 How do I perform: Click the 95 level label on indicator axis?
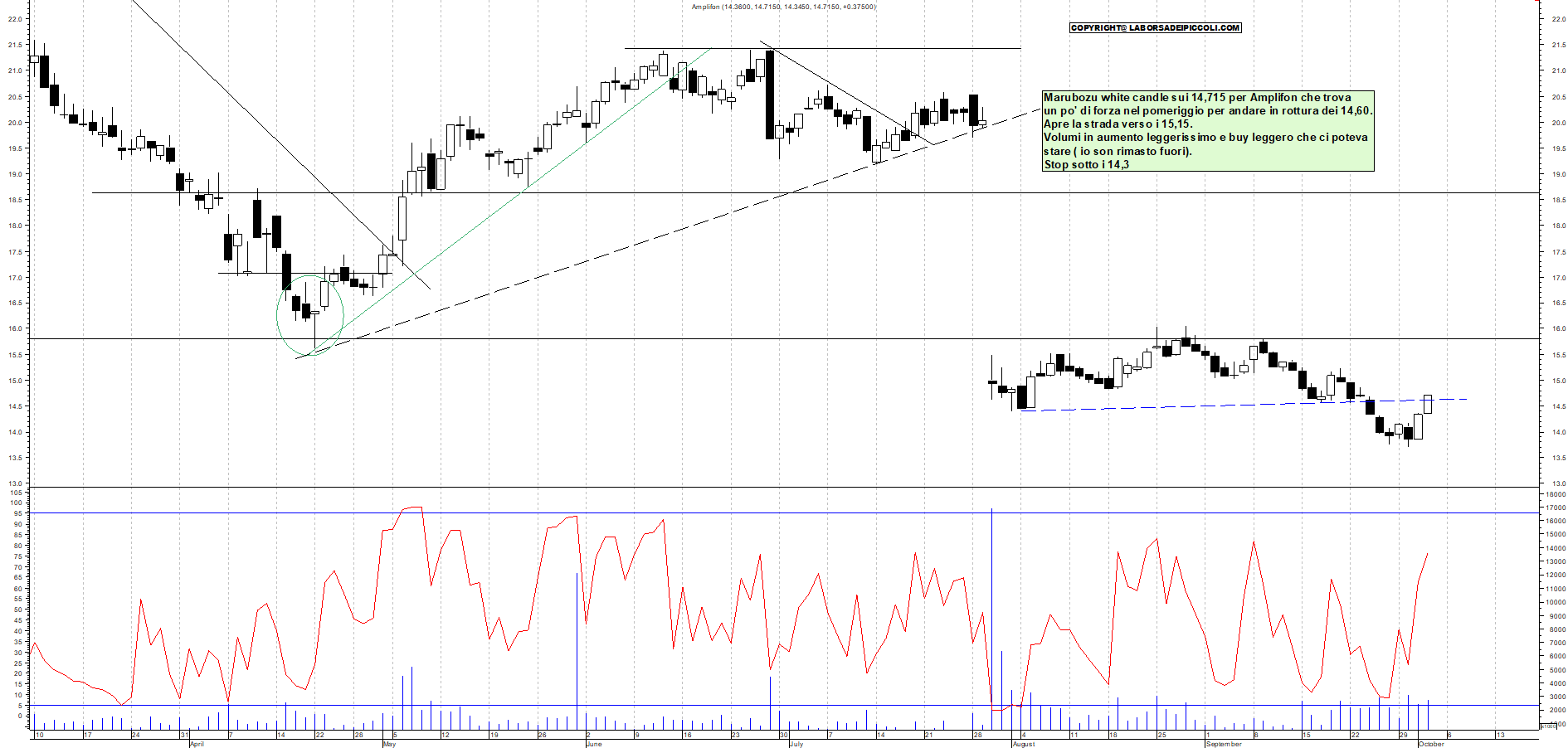pyautogui.click(x=17, y=513)
